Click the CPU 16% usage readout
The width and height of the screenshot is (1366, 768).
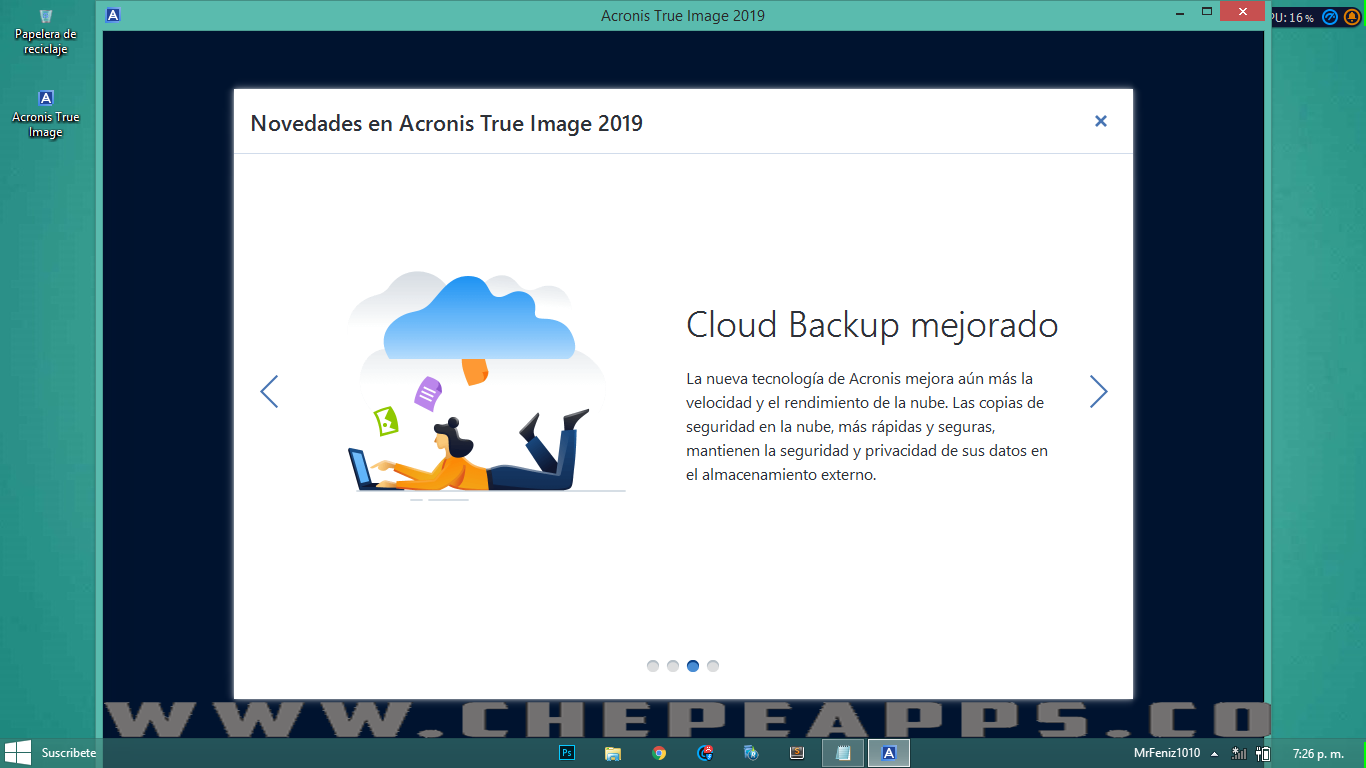pos(1292,18)
